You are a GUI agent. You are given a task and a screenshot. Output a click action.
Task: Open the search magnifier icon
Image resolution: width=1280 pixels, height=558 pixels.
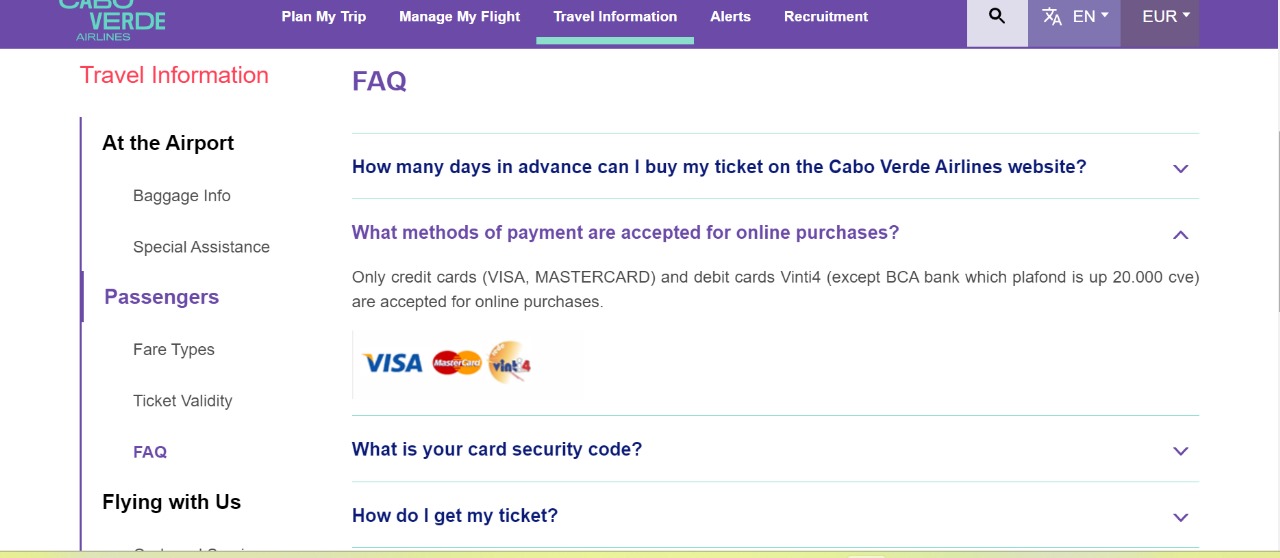[x=996, y=16]
